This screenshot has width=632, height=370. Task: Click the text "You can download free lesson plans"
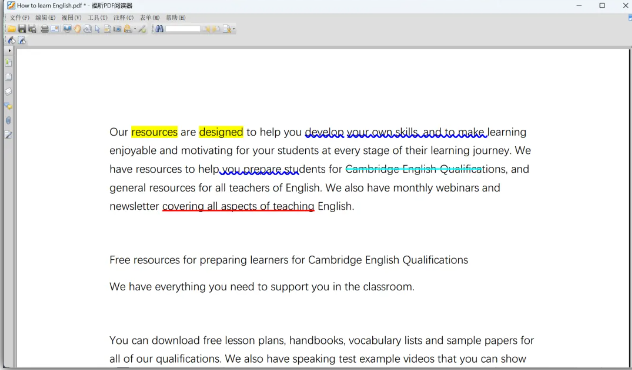click(197, 340)
